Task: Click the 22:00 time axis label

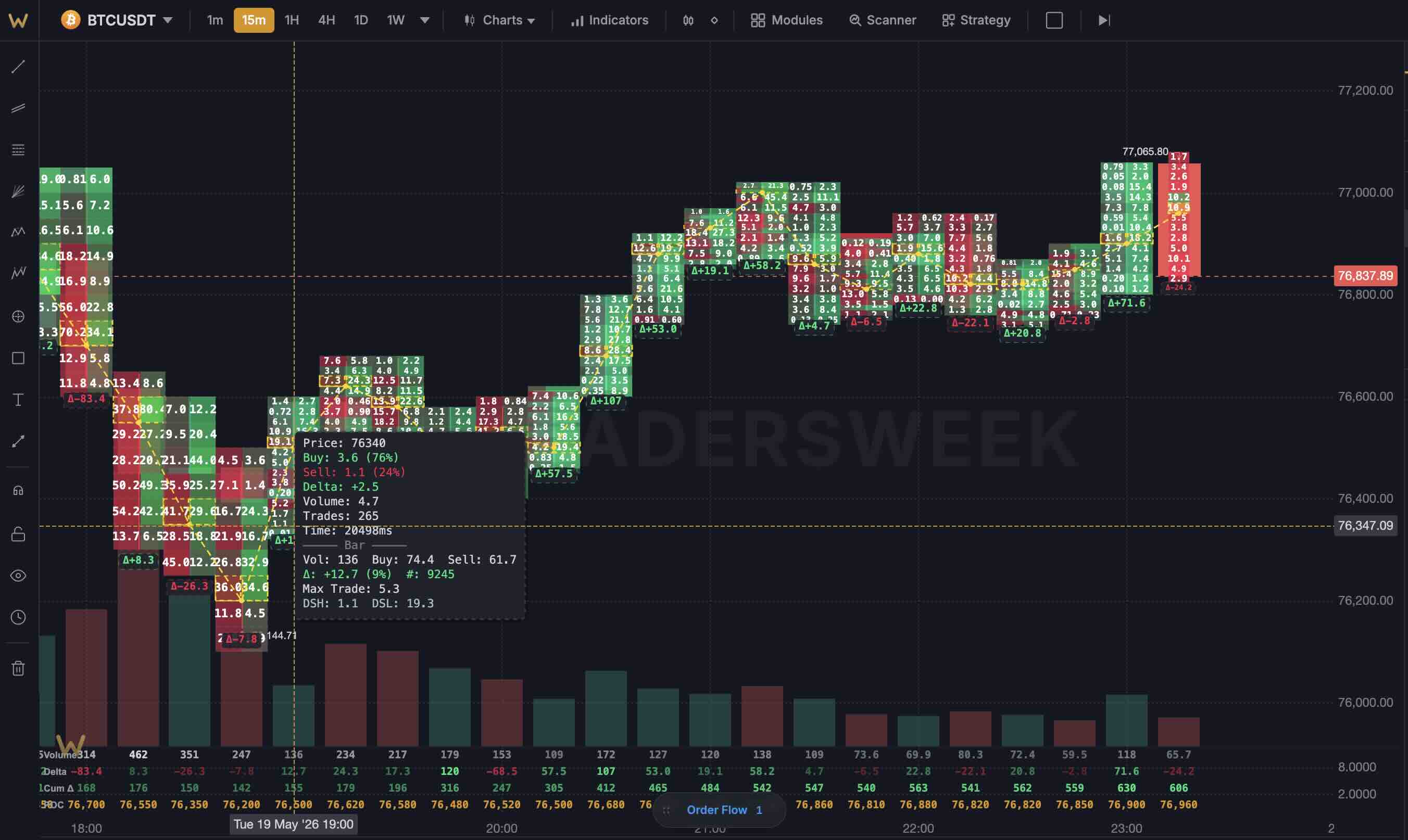Action: point(917,828)
